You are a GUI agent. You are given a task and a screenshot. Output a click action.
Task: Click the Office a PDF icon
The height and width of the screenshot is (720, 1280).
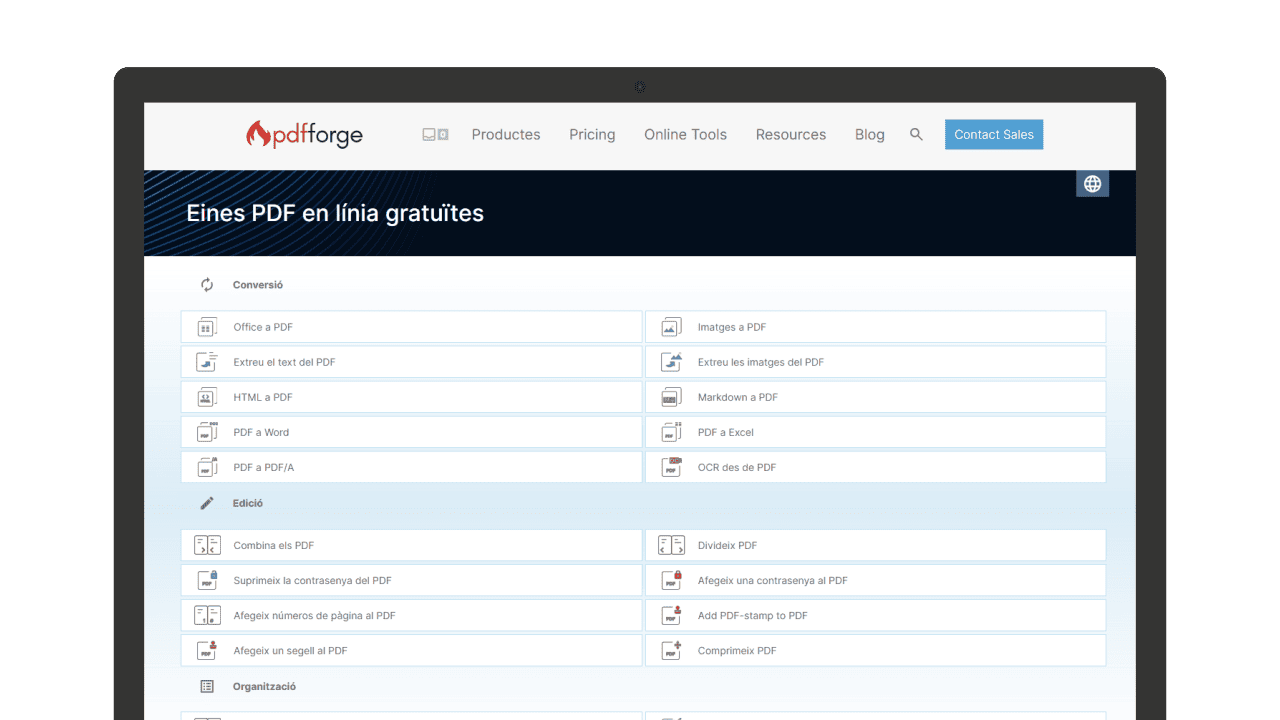[207, 327]
